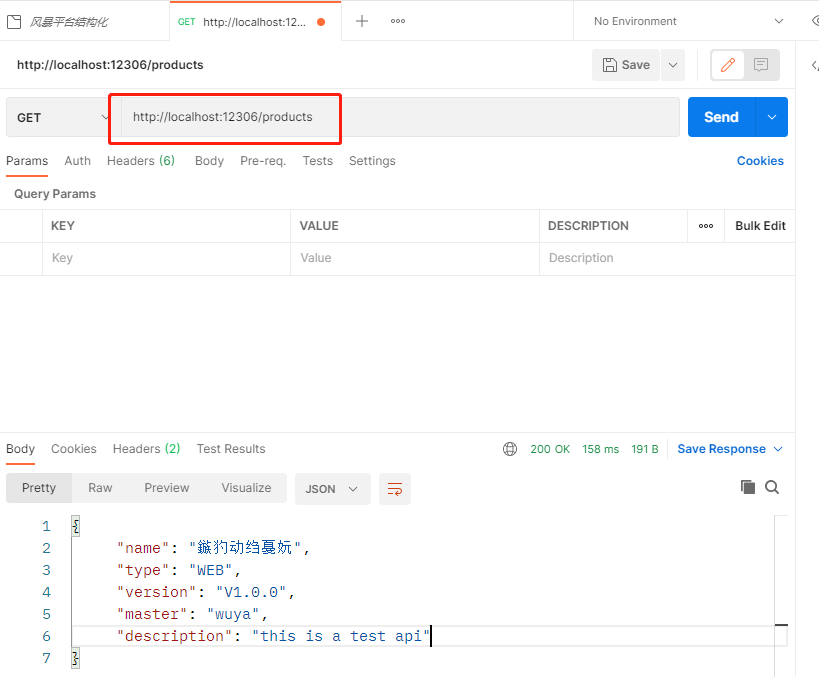819x677 pixels.
Task: Click the request URL input field
Action: point(400,117)
